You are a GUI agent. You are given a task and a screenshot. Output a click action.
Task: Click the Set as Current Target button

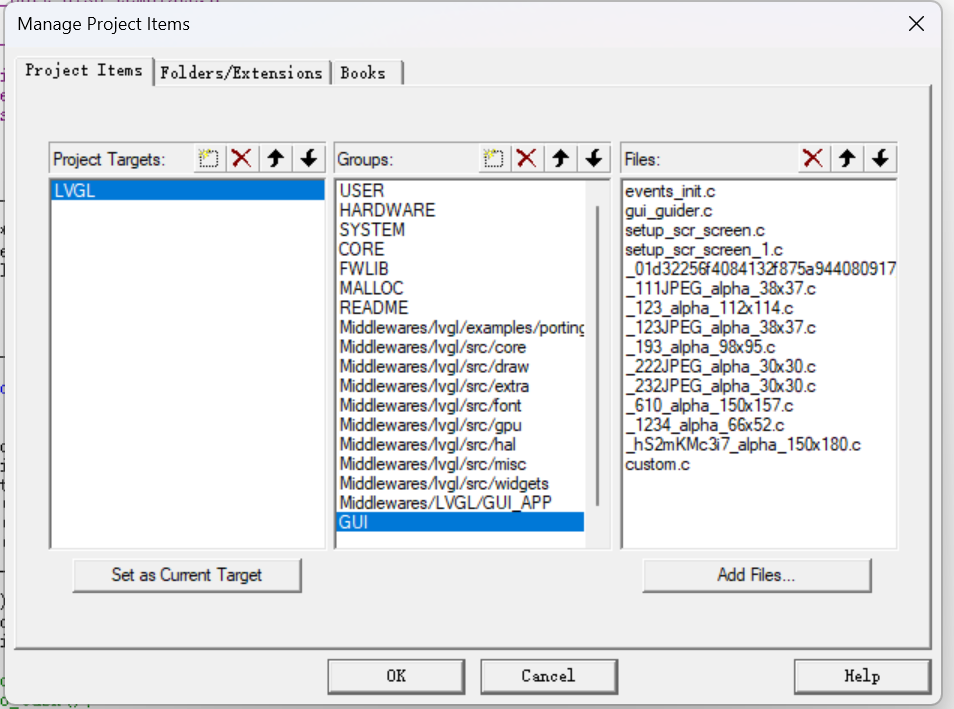tap(187, 575)
